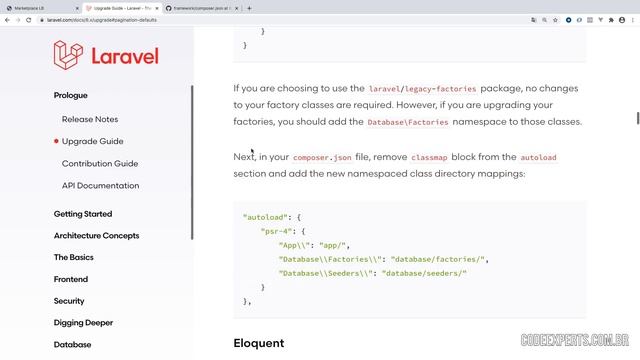Click the Database\\Factories mapping code line
This screenshot has height=360, width=640.
(x=384, y=259)
